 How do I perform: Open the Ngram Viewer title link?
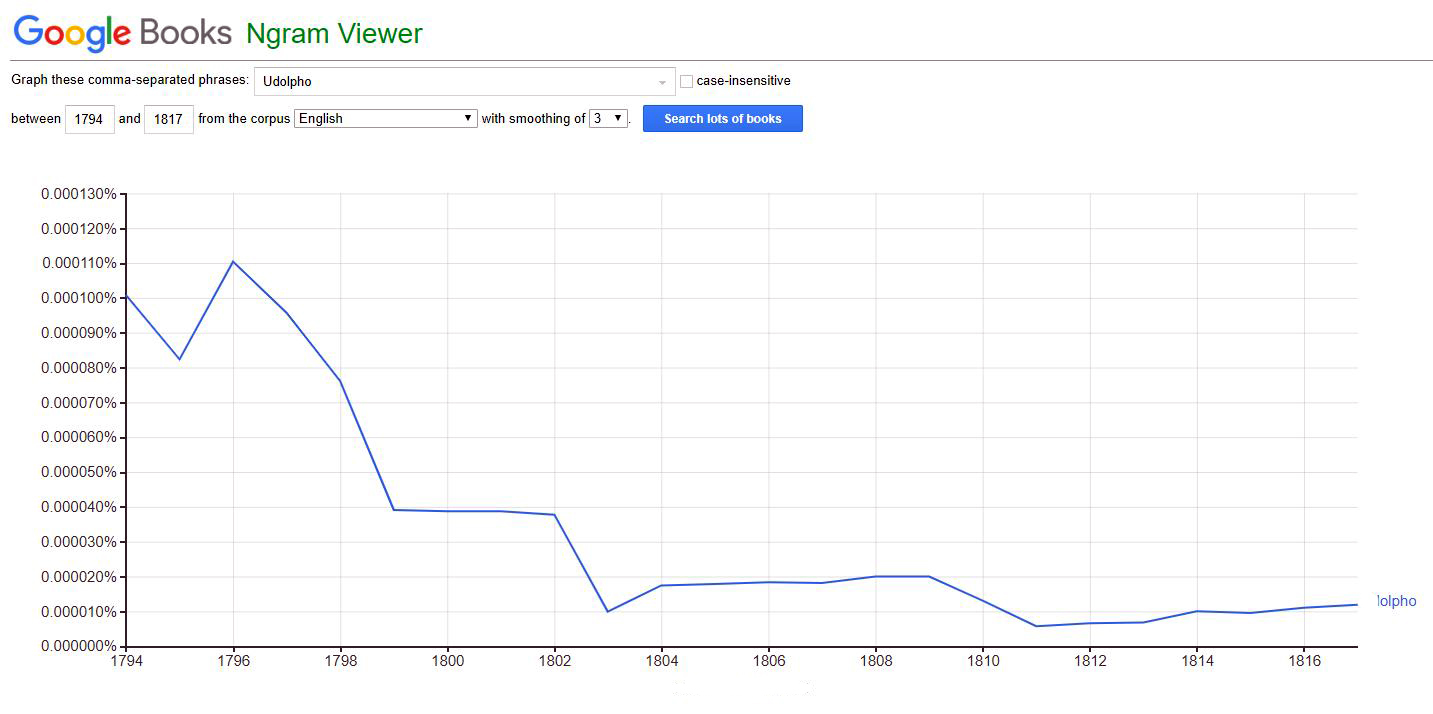point(334,34)
